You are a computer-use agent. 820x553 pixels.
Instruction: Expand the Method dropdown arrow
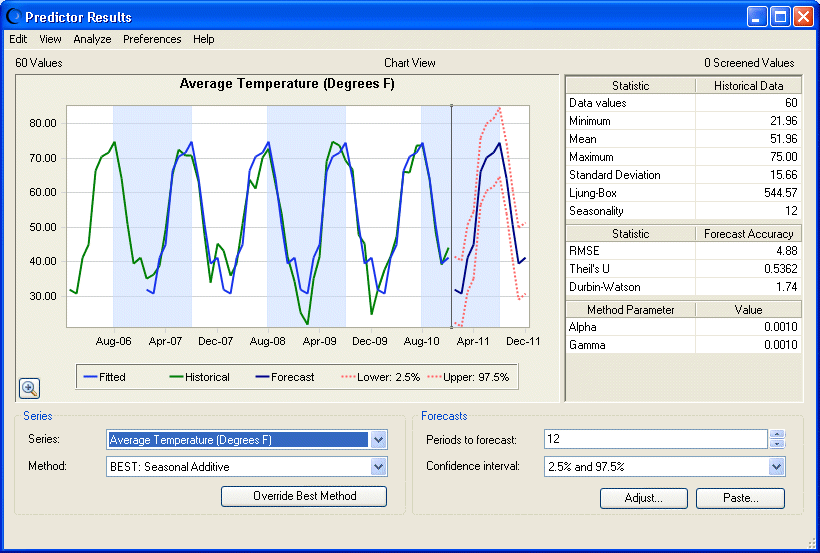[x=379, y=467]
